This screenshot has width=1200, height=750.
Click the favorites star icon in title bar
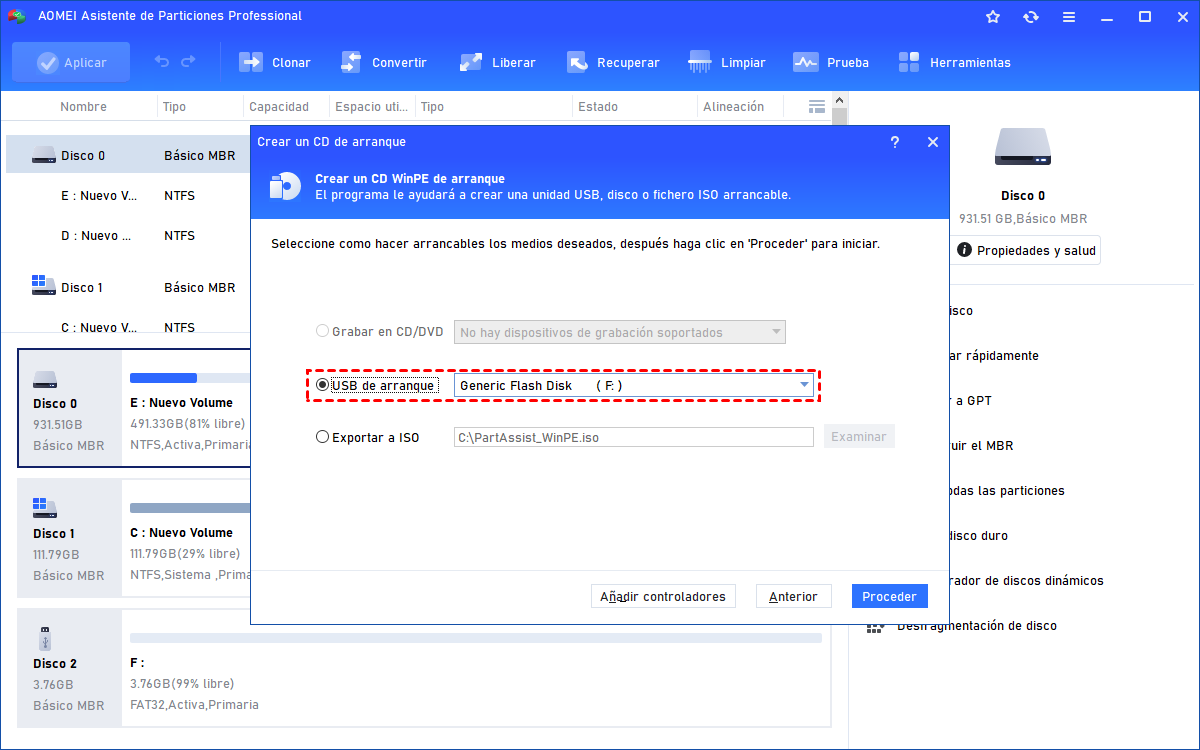click(x=992, y=16)
